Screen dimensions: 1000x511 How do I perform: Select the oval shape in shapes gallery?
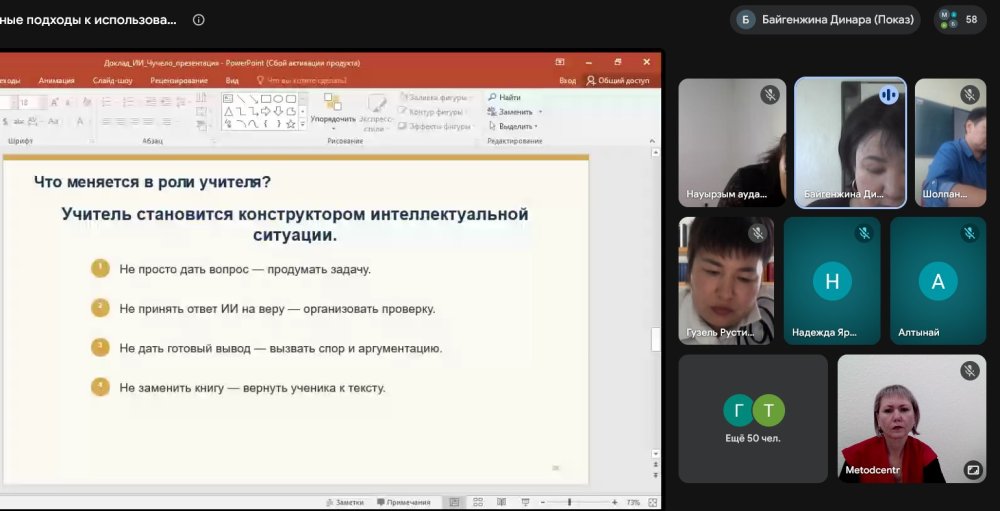click(x=278, y=99)
